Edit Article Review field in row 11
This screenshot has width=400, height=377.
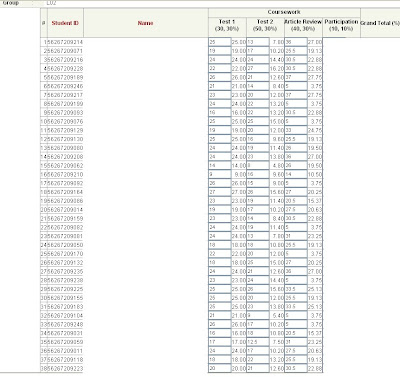click(296, 130)
